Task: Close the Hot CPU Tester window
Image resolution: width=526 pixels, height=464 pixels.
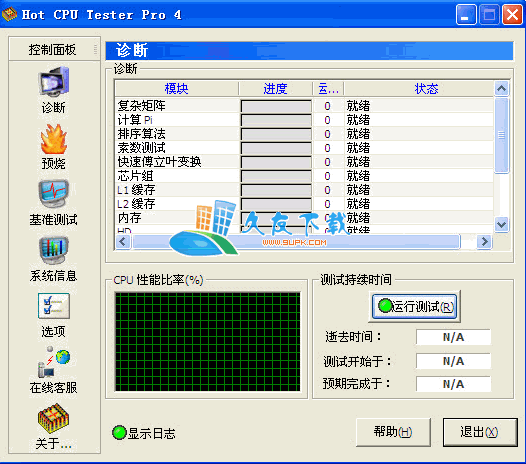Action: click(512, 15)
